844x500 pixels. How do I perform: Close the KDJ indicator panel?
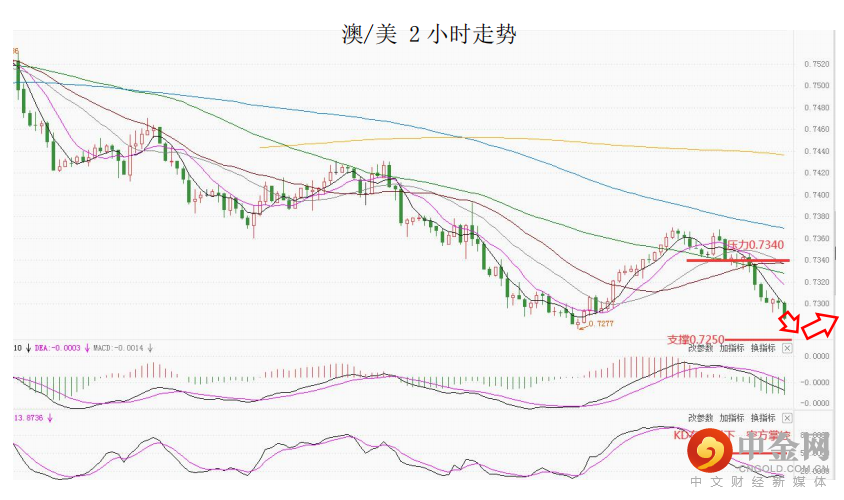tap(787, 418)
